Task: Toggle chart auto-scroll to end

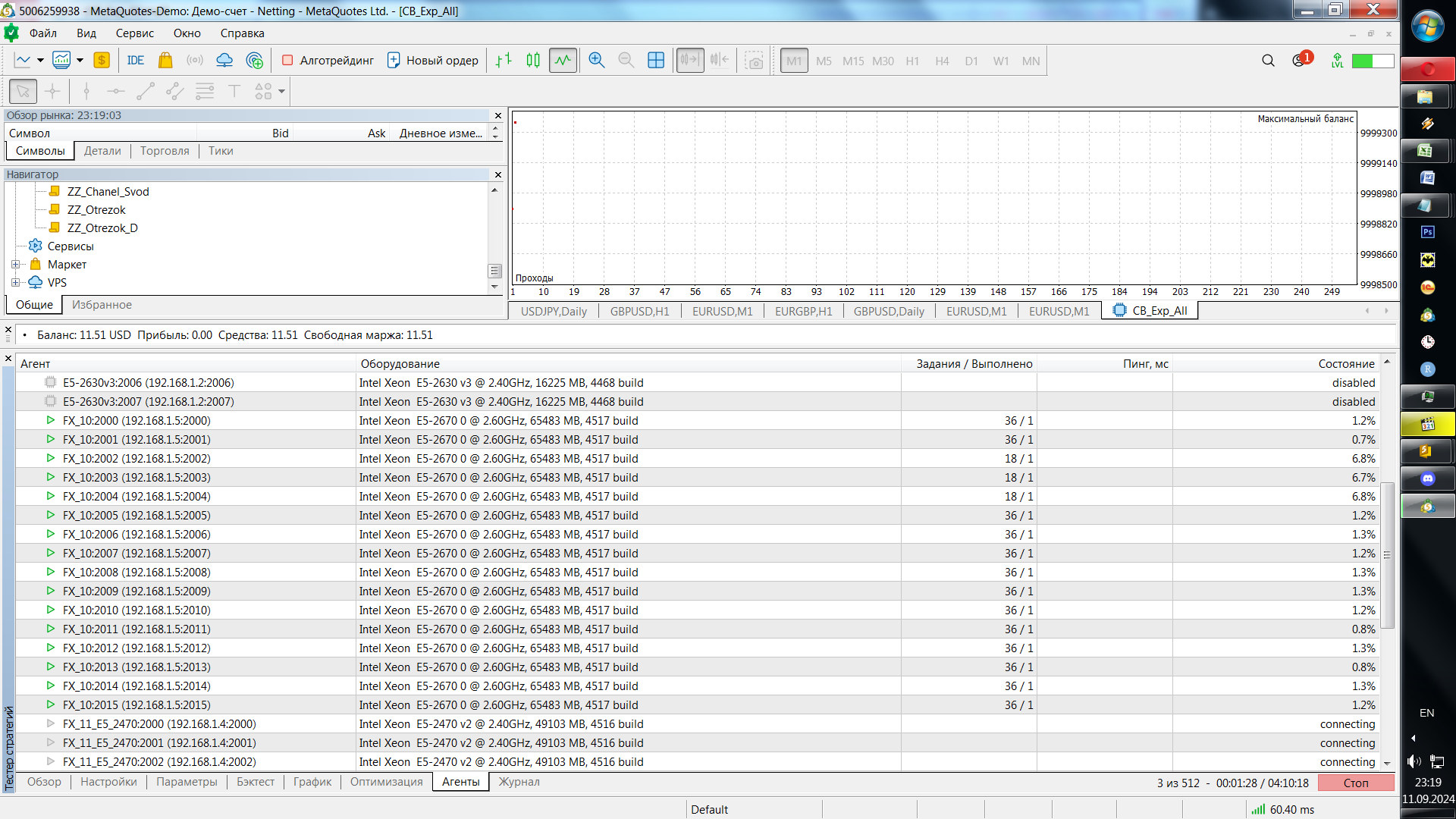Action: coord(690,61)
